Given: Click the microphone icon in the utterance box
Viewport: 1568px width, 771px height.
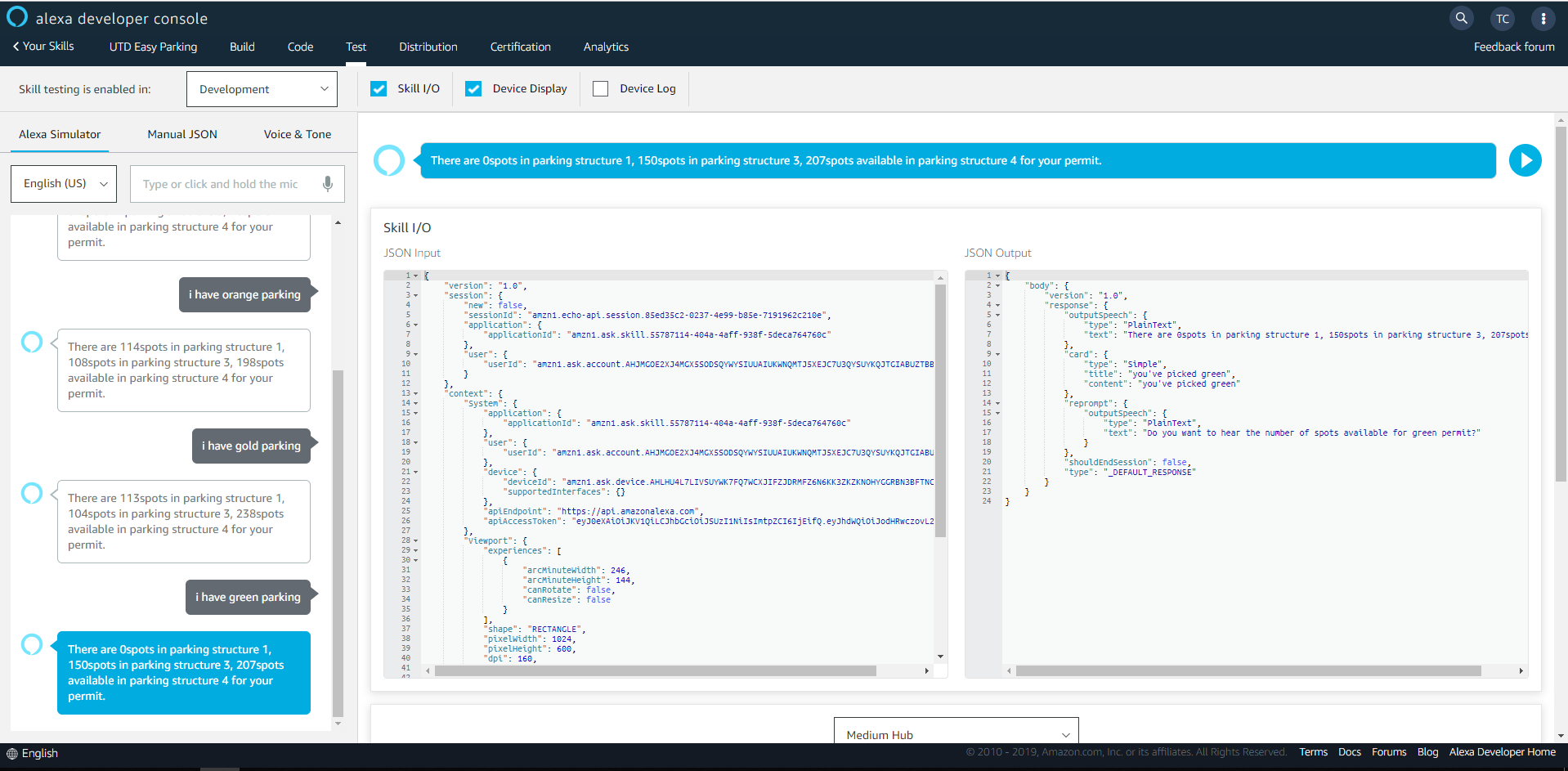Looking at the screenshot, I should [x=328, y=184].
